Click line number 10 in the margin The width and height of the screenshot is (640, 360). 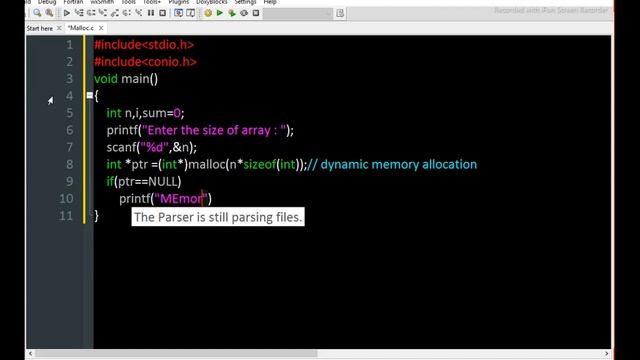[x=66, y=199]
